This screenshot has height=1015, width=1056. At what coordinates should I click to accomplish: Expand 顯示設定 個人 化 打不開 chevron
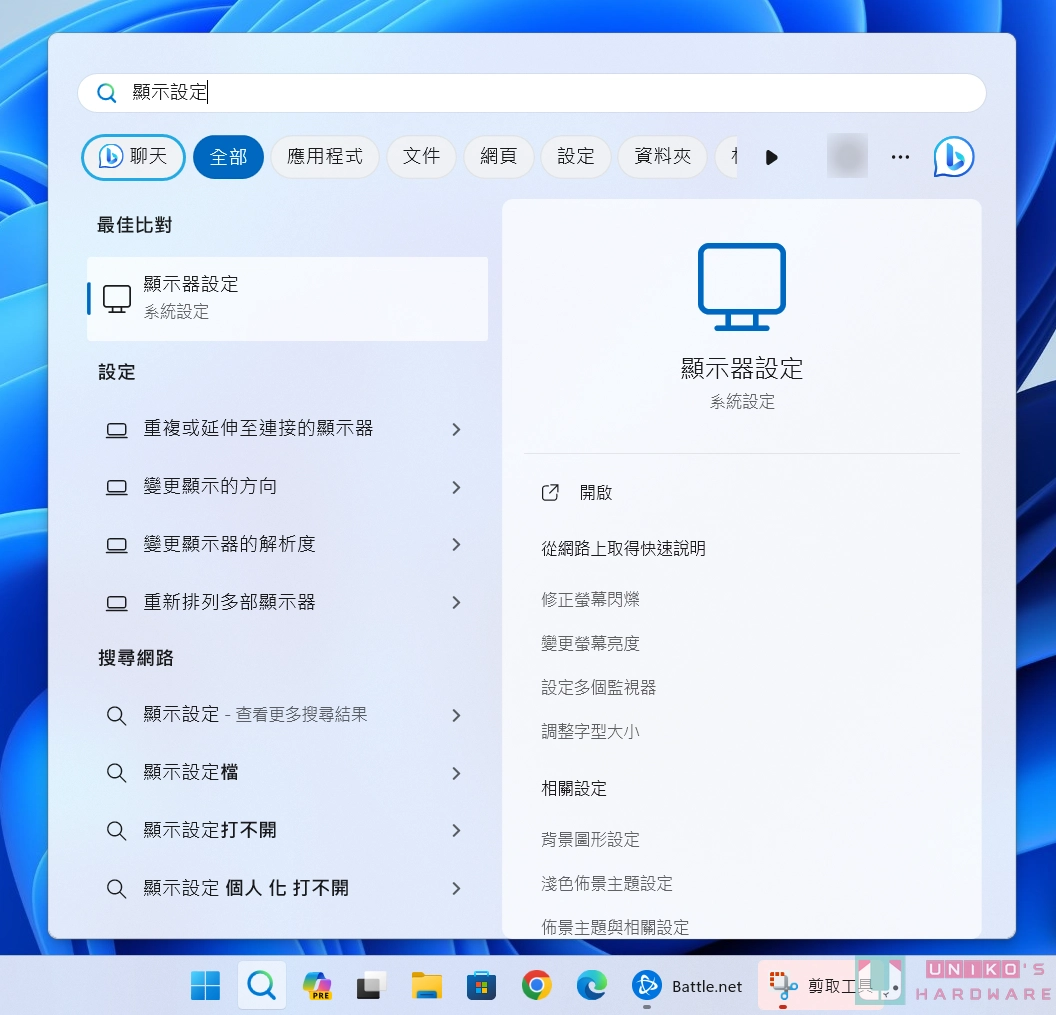click(x=456, y=888)
